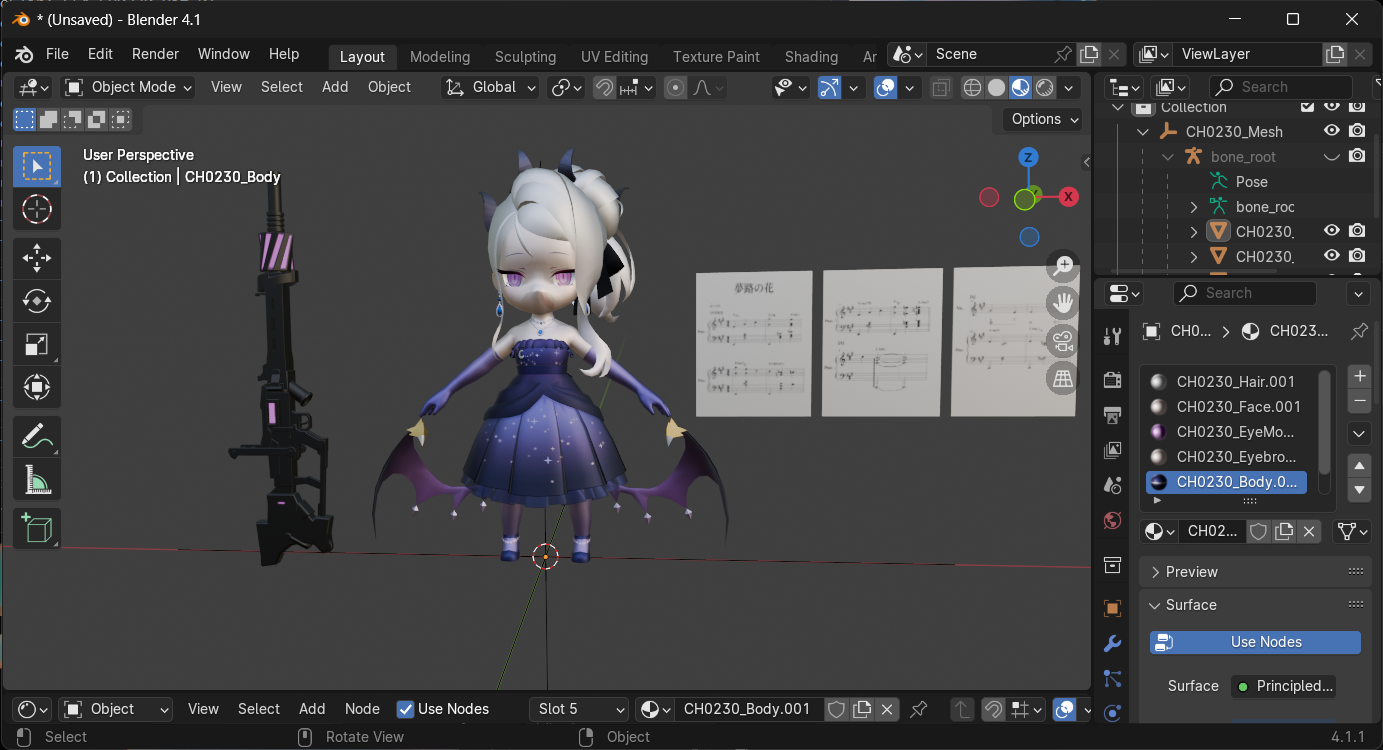Open the Object Mode dropdown
Image resolution: width=1383 pixels, height=750 pixels.
tap(127, 87)
